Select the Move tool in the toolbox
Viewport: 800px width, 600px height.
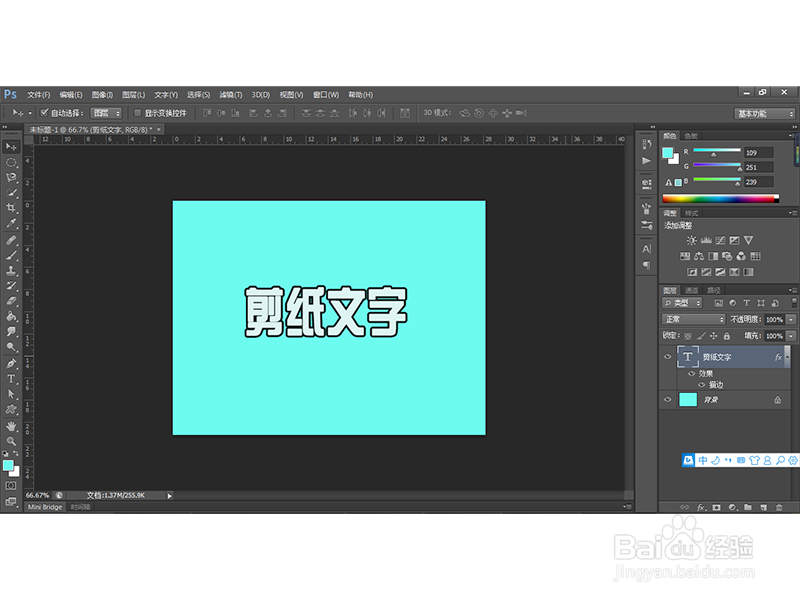(x=11, y=147)
